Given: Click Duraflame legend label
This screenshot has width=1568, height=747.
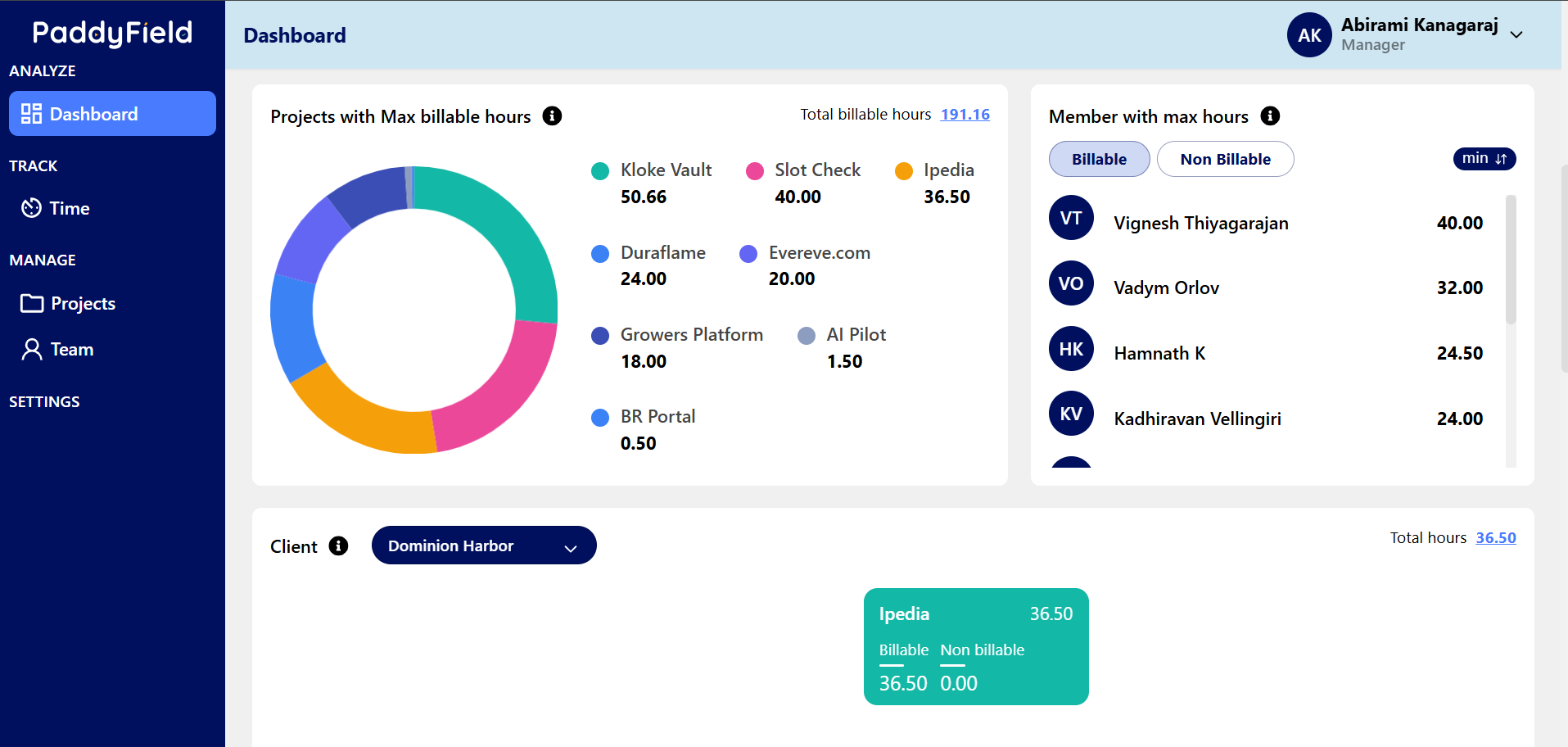Looking at the screenshot, I should coord(663,252).
